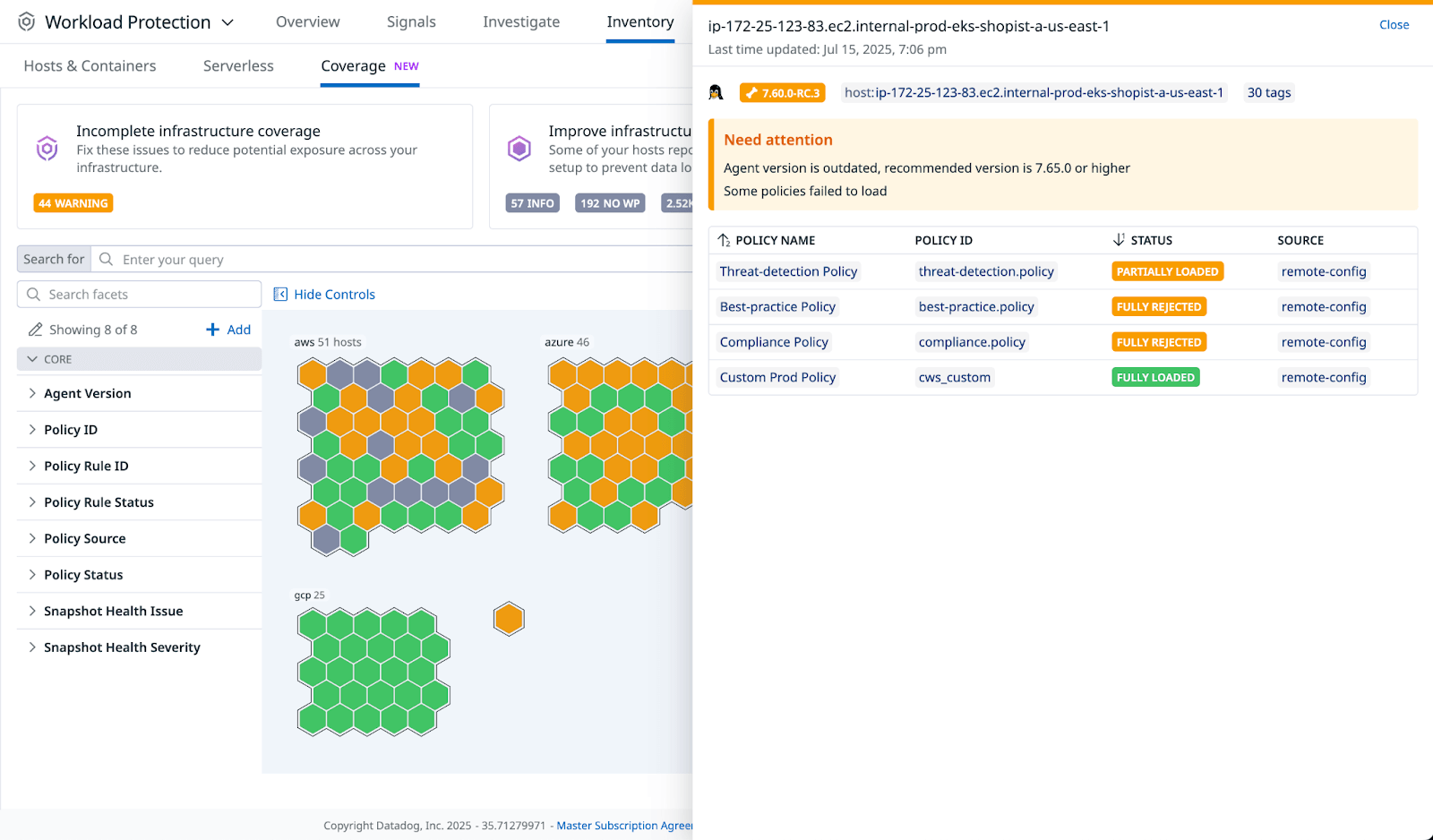Add a new facet with Add button

point(228,330)
